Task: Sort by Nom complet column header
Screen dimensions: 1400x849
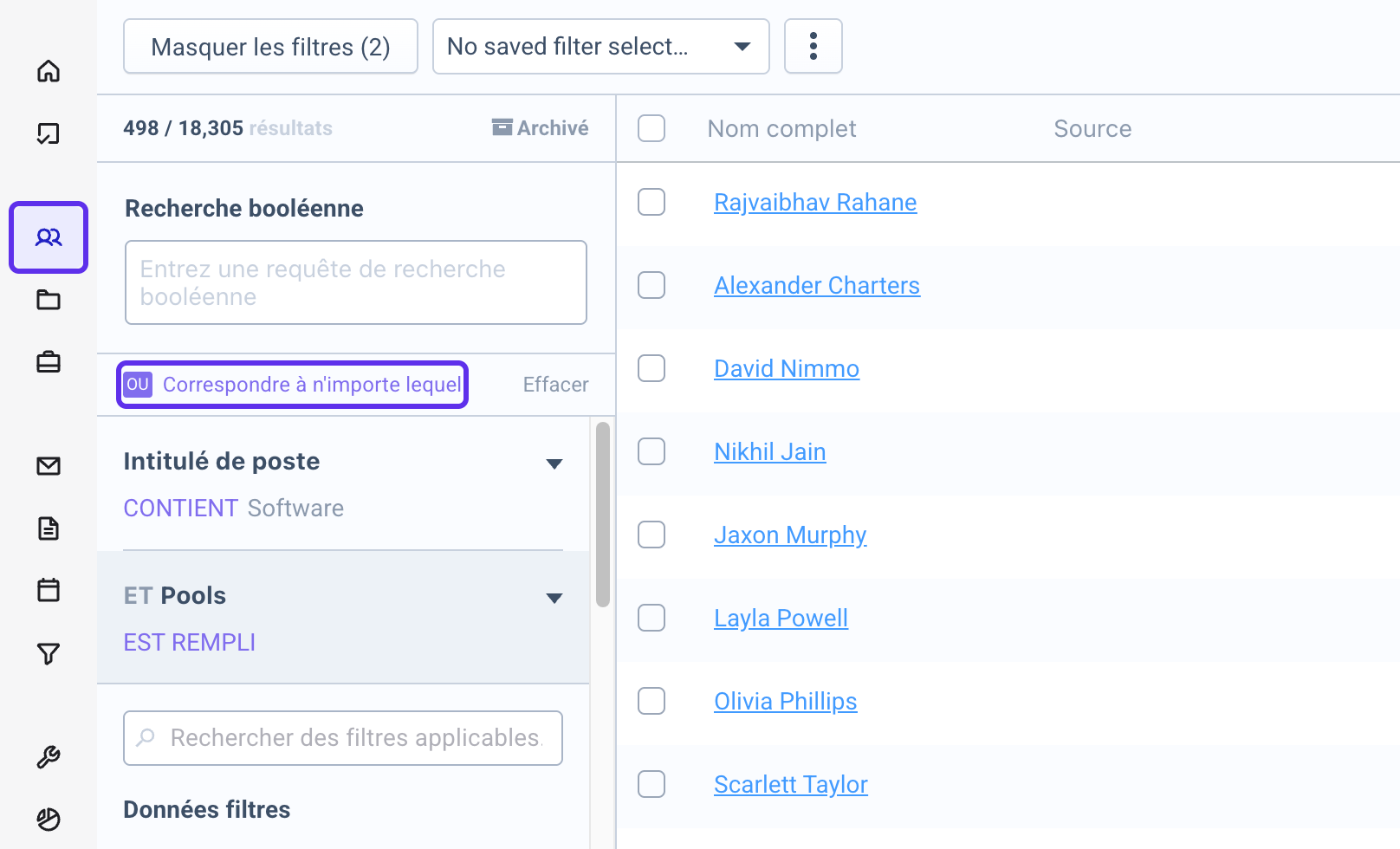Action: point(781,128)
